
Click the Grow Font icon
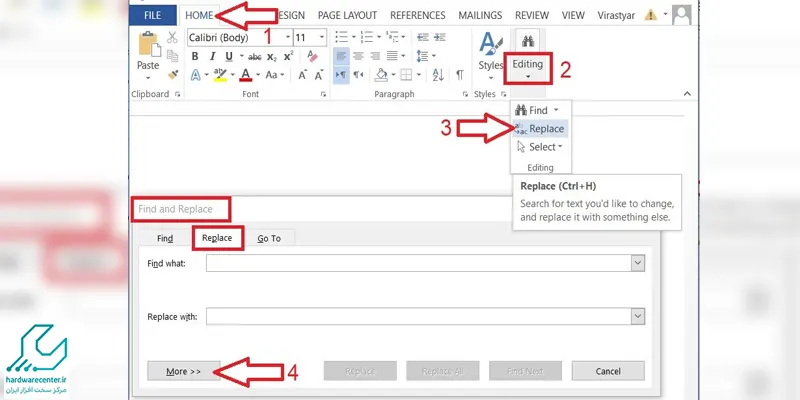(302, 75)
